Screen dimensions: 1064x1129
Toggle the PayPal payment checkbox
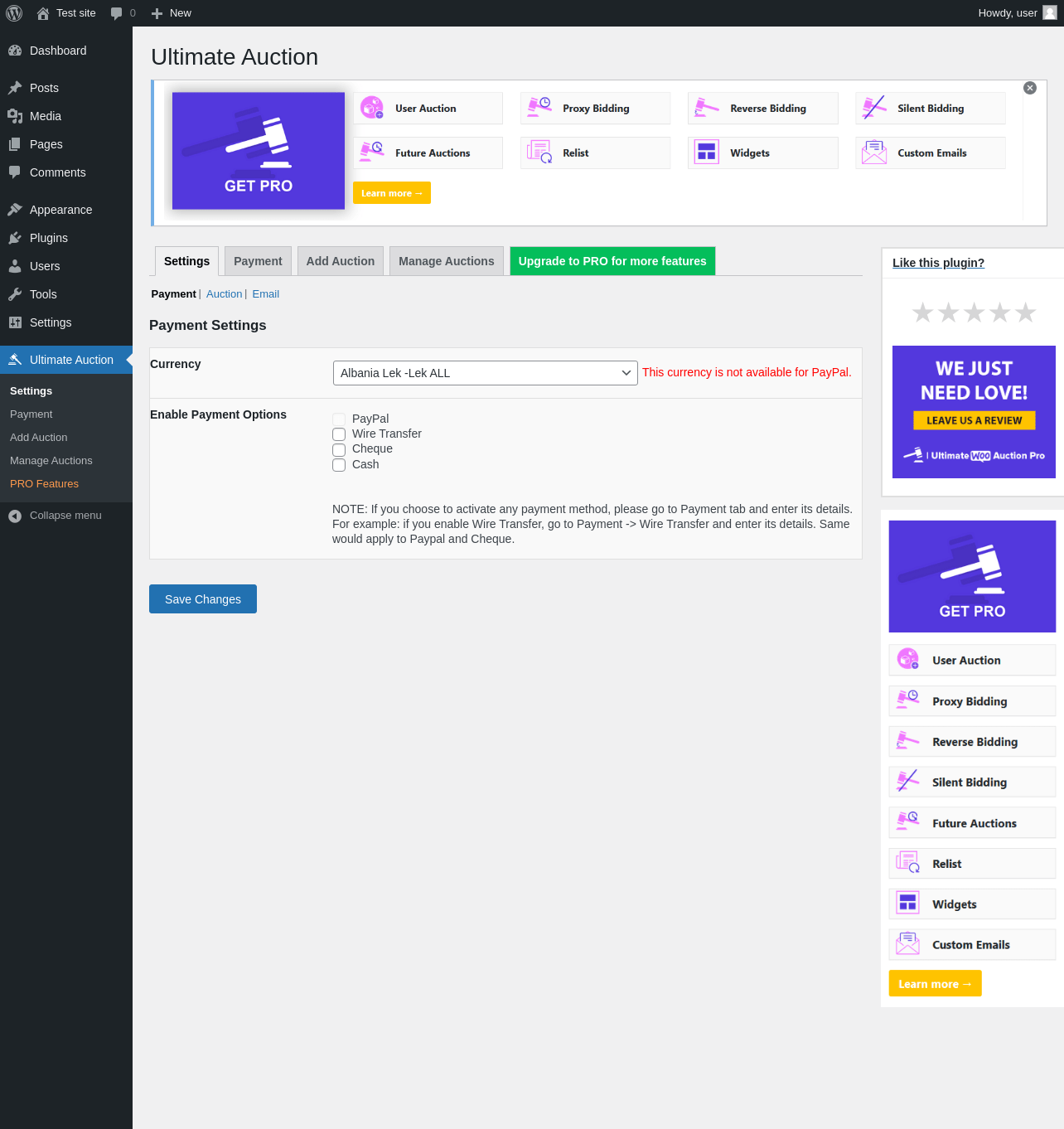point(339,419)
